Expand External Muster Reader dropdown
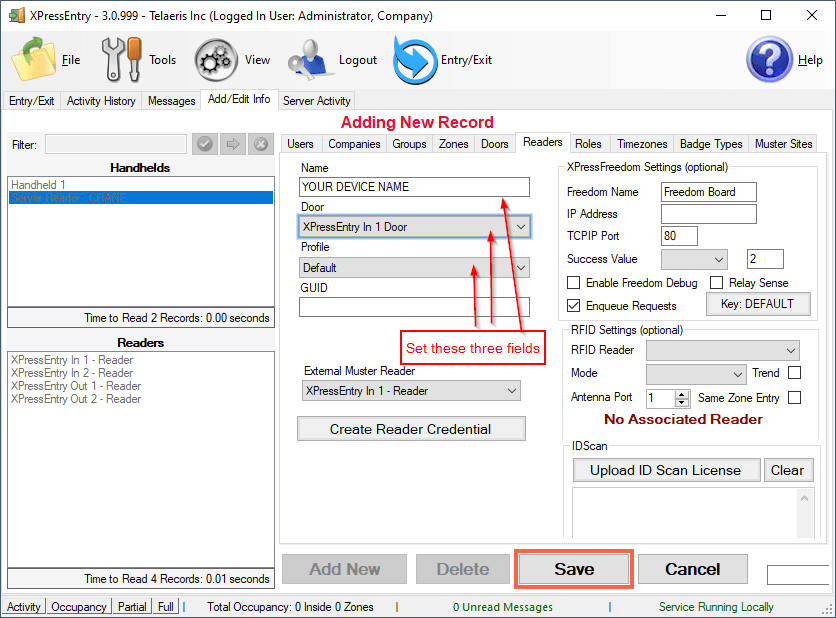The image size is (836, 618). pos(511,391)
